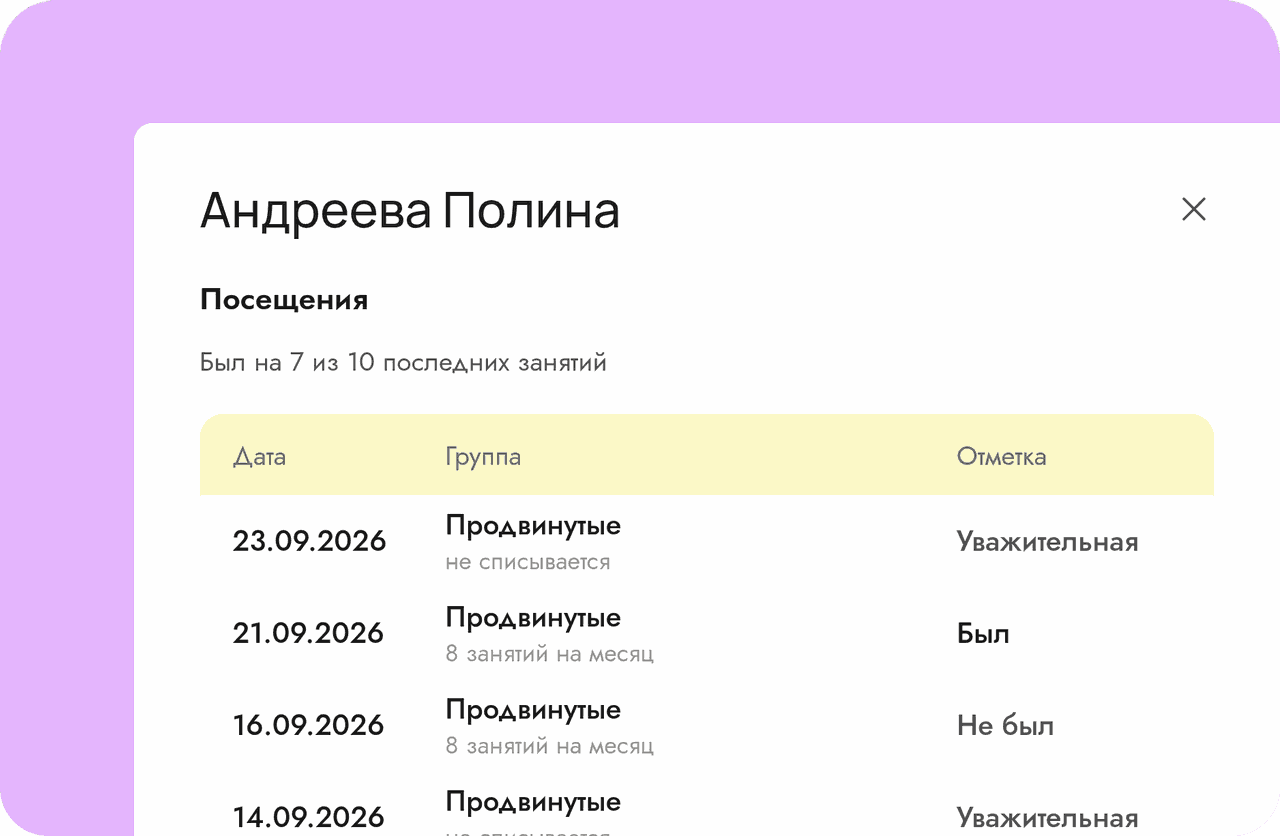1280x836 pixels.
Task: Click the Андреева Полина title
Action: [x=410, y=211]
